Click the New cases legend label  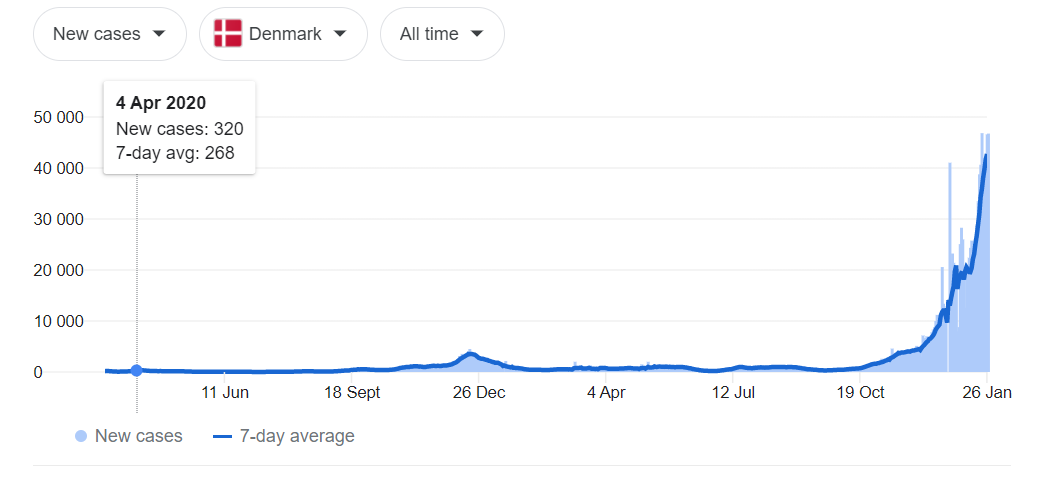(x=139, y=436)
